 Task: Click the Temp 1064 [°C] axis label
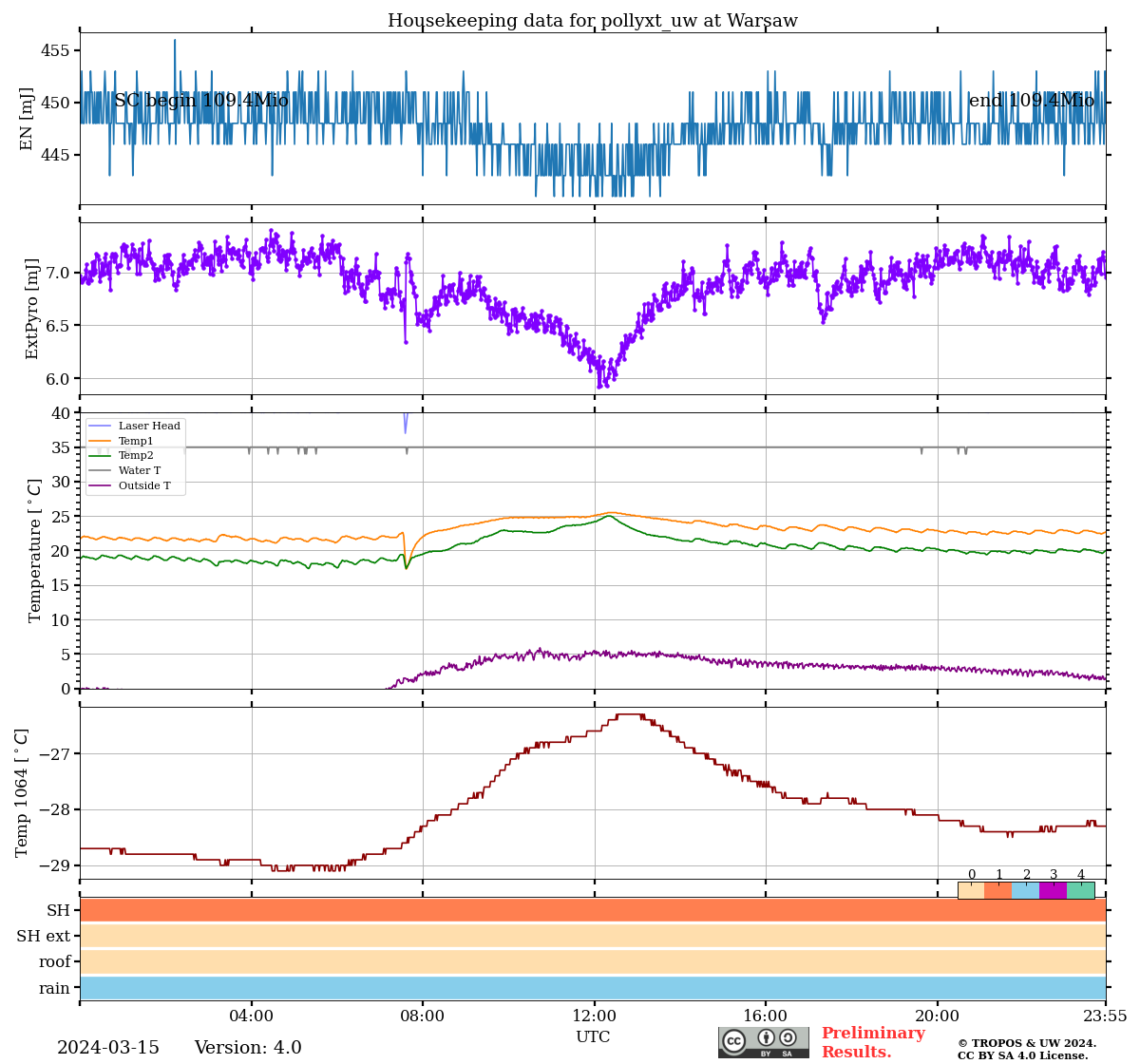[22, 792]
